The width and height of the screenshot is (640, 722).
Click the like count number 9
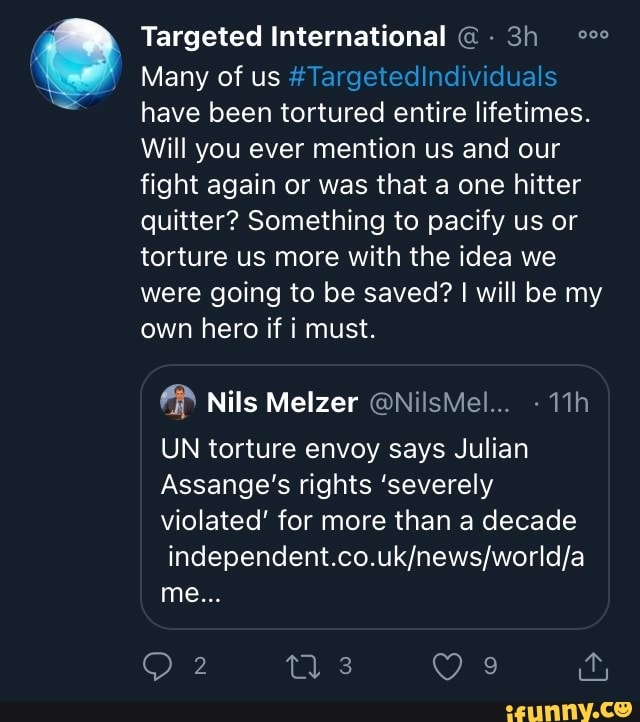tap(489, 664)
